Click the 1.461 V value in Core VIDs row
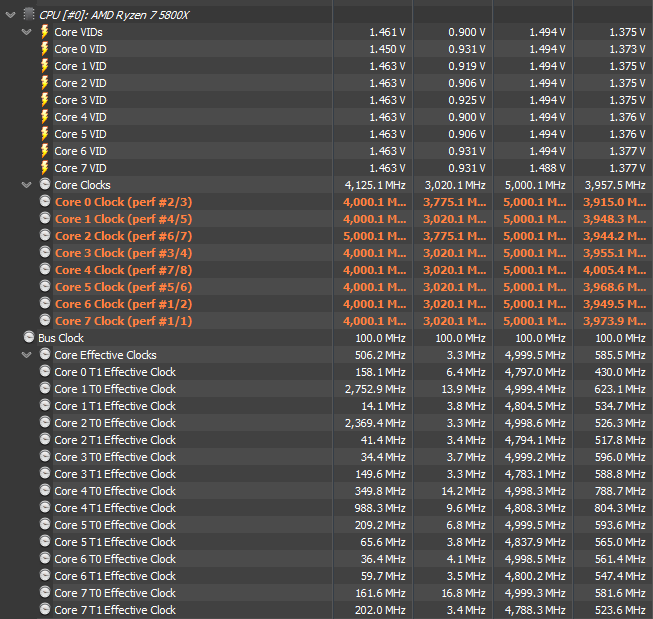The width and height of the screenshot is (653, 619). [387, 32]
